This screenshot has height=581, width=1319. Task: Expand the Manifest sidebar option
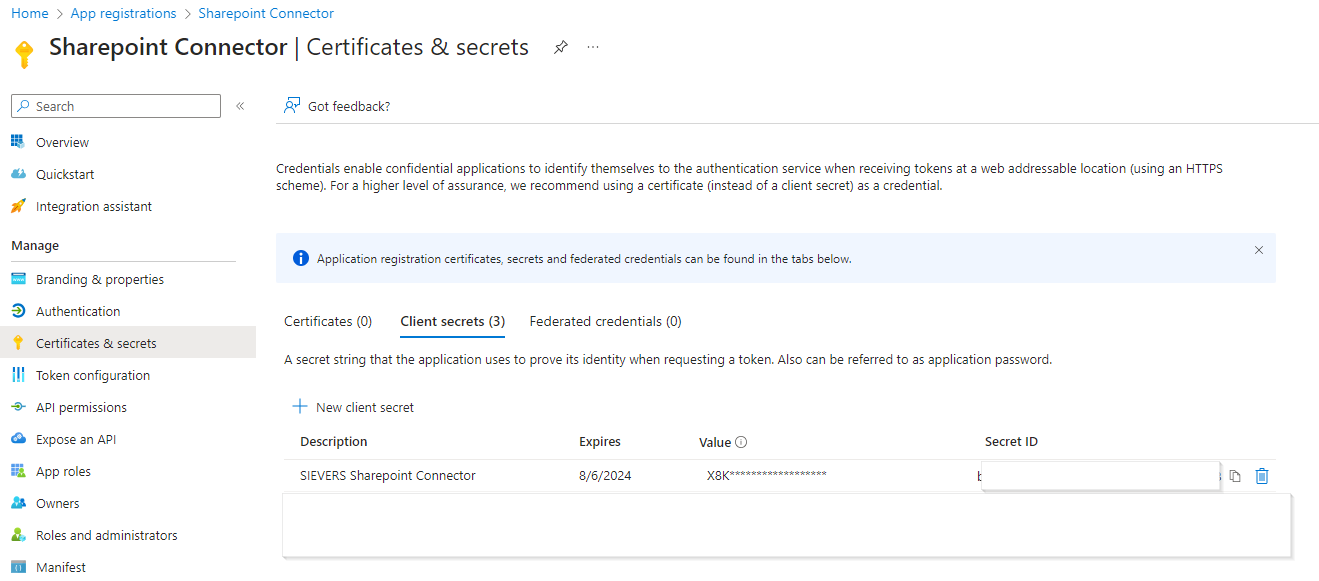pyautogui.click(x=63, y=566)
